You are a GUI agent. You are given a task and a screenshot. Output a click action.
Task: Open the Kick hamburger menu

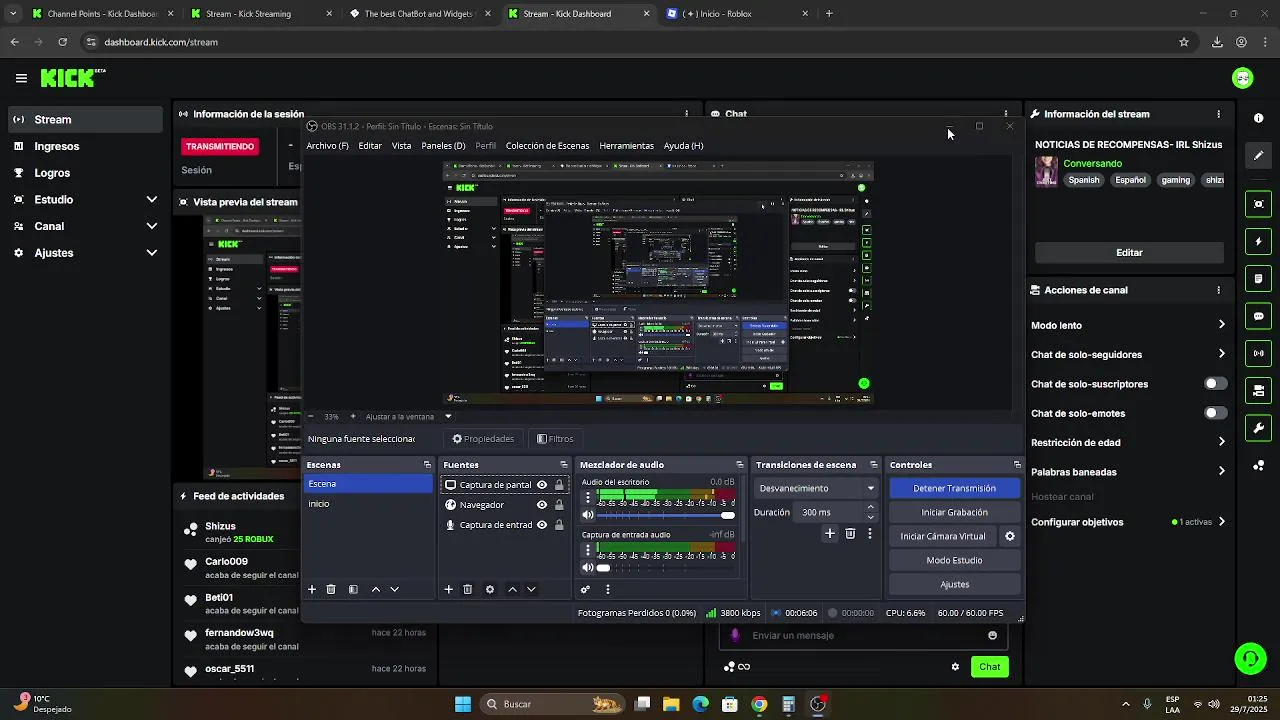point(21,78)
